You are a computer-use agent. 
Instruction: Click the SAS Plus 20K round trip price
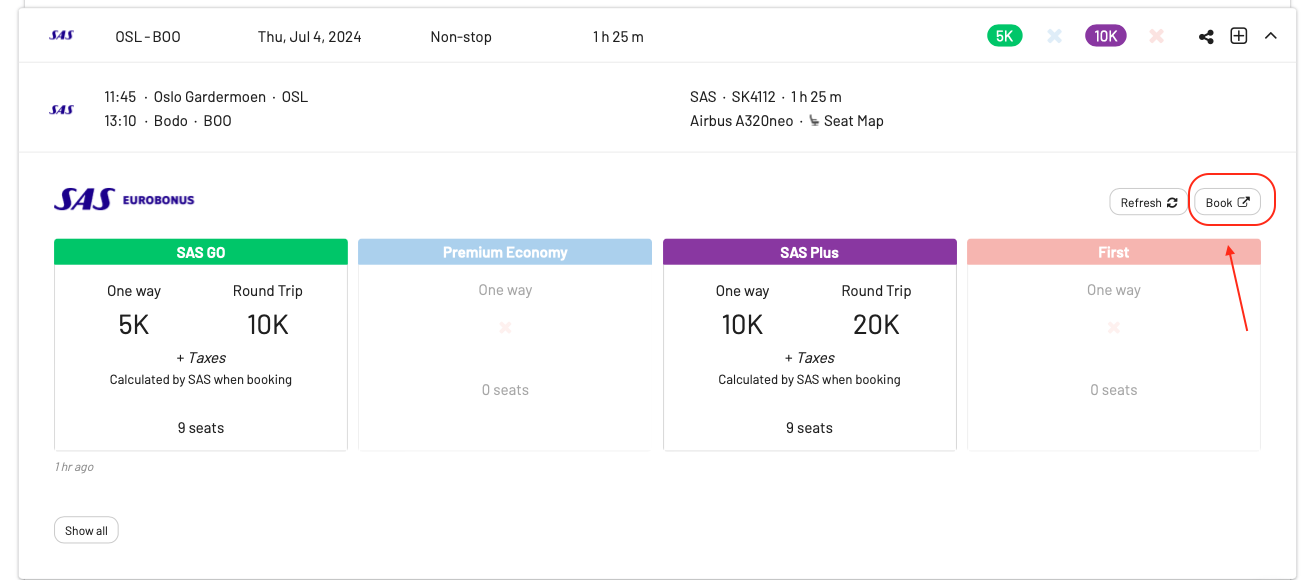(876, 324)
